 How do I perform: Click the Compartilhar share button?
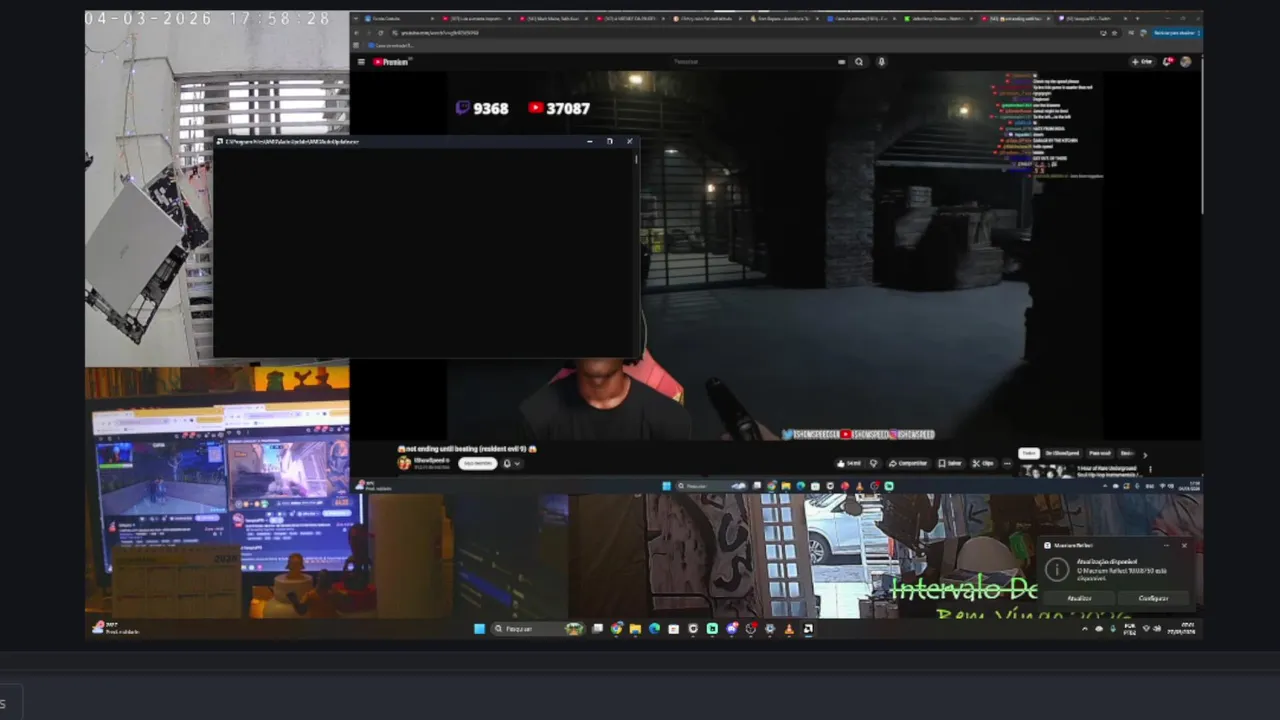pos(907,463)
